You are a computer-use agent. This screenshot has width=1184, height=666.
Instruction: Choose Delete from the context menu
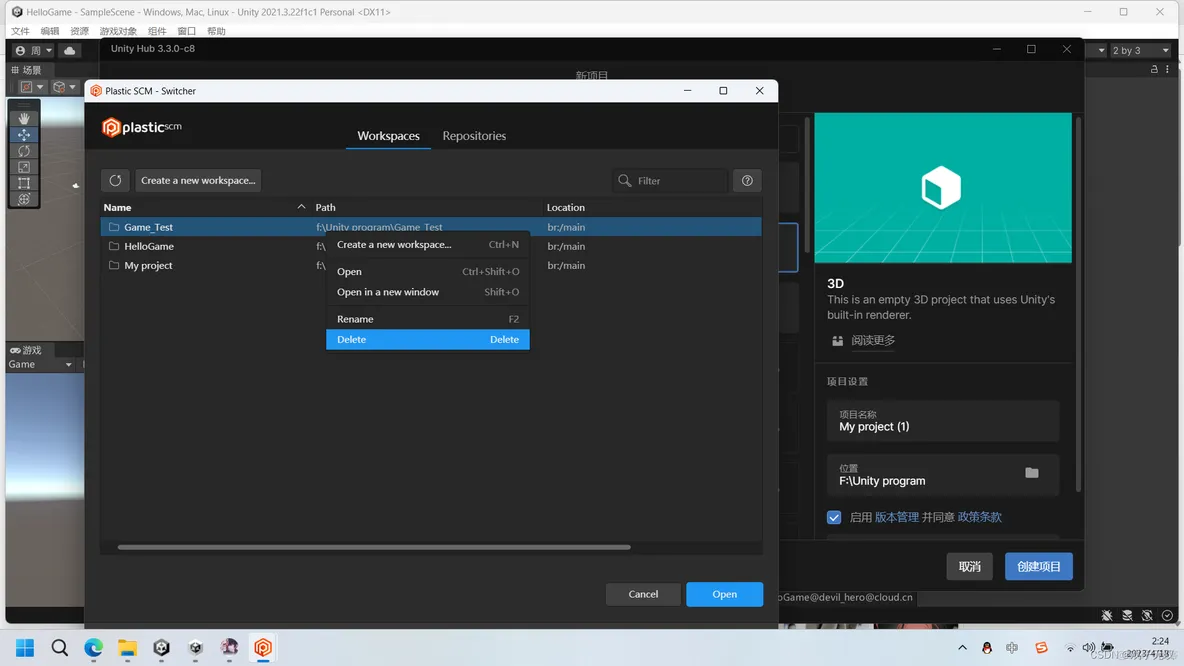(x=427, y=340)
